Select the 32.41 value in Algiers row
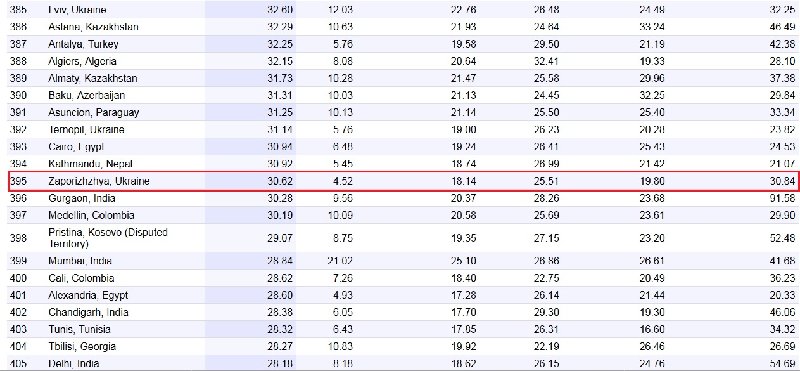Image resolution: width=800 pixels, height=371 pixels. [x=546, y=61]
